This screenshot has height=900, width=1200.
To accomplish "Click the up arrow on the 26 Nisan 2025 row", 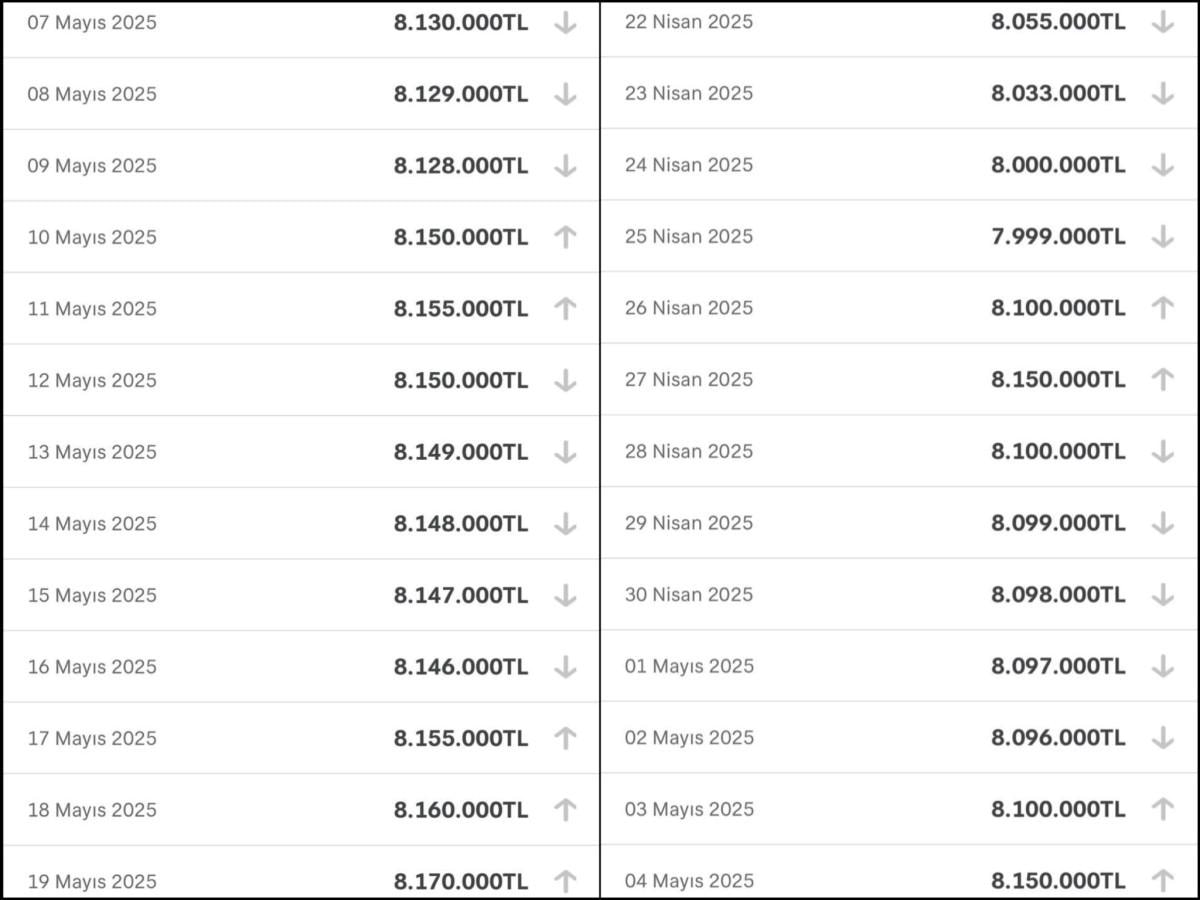I will click(x=1162, y=308).
